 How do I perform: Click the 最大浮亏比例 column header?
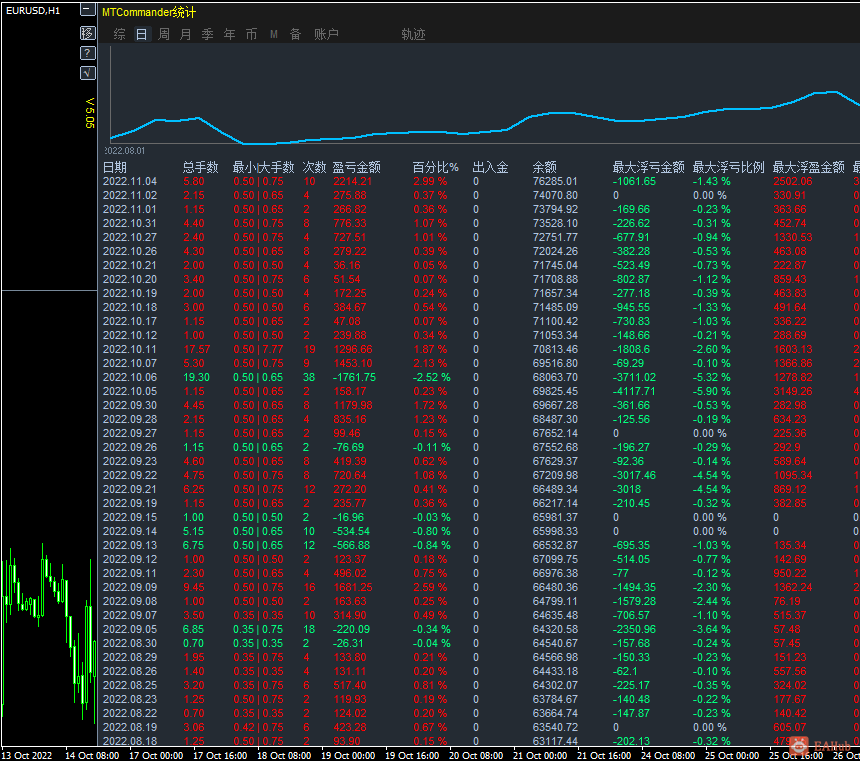728,167
